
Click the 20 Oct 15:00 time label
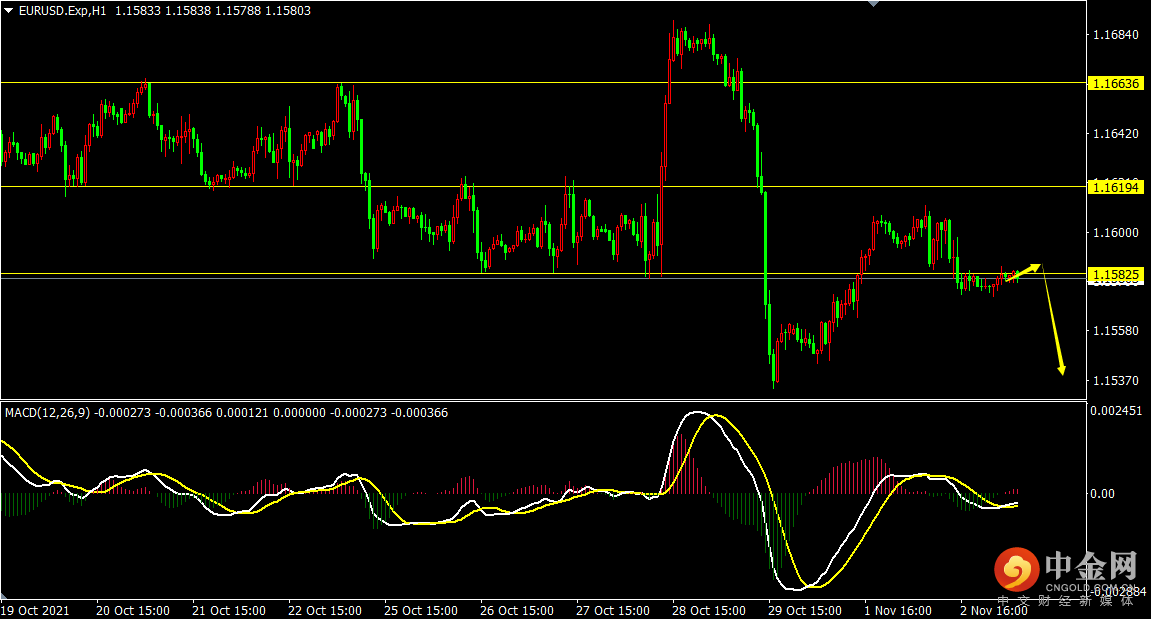(133, 611)
